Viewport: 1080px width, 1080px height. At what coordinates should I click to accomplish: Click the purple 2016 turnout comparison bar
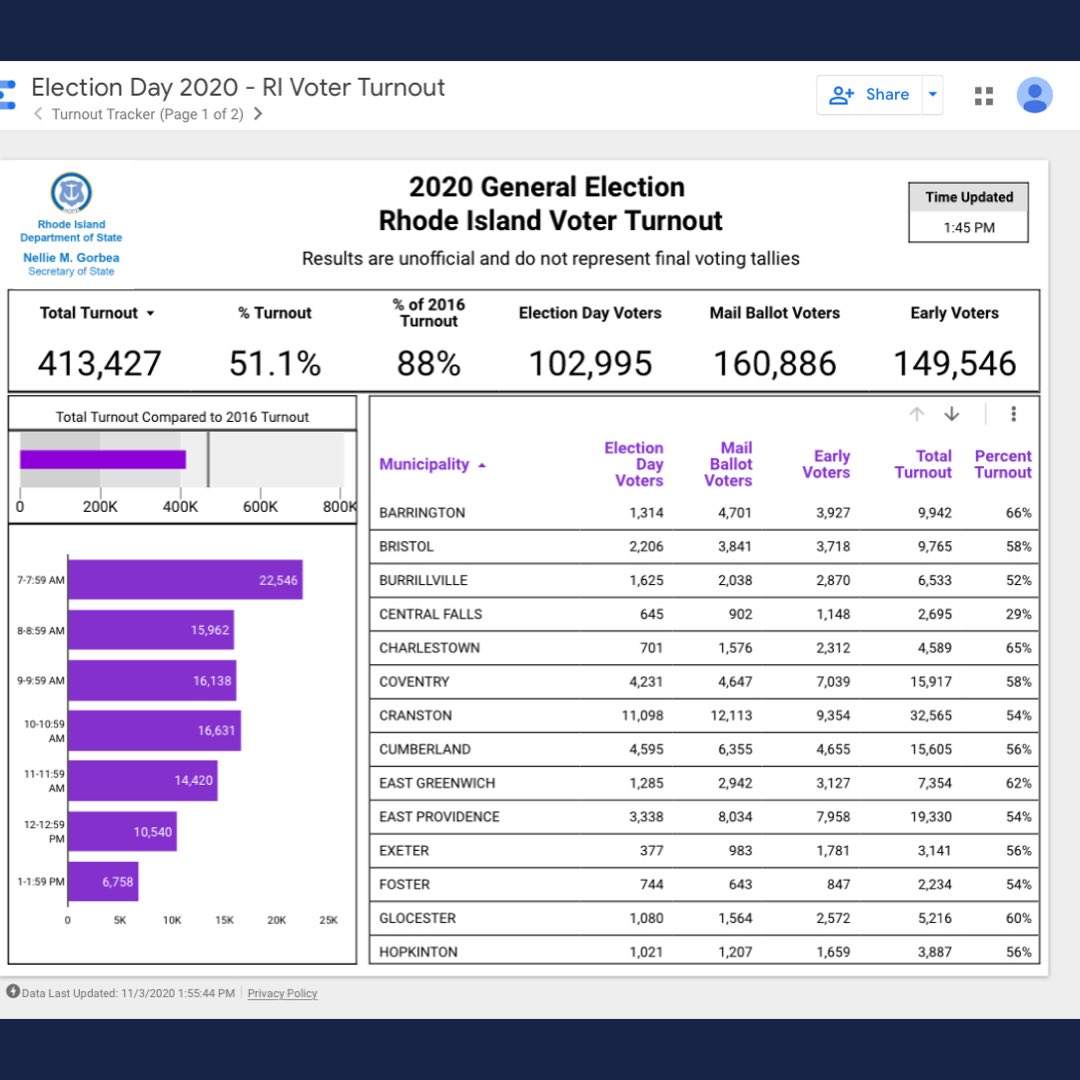click(x=103, y=459)
